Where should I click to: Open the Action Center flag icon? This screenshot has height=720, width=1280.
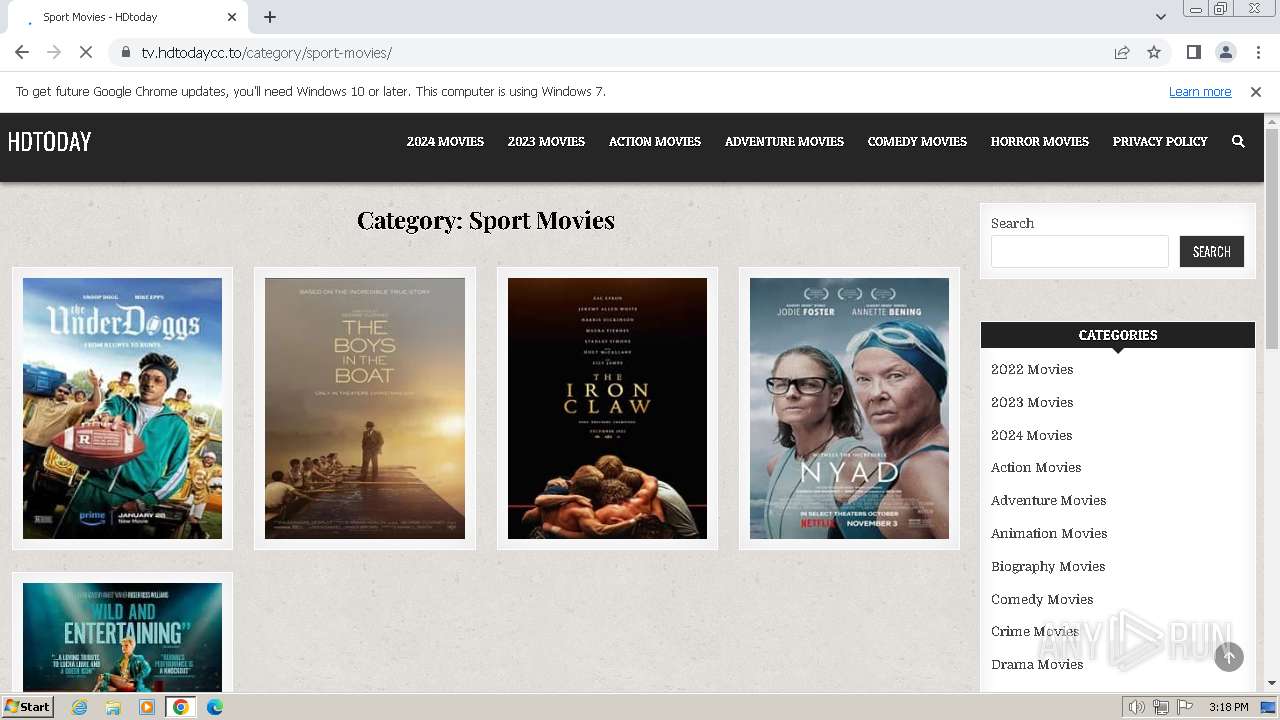1185,707
